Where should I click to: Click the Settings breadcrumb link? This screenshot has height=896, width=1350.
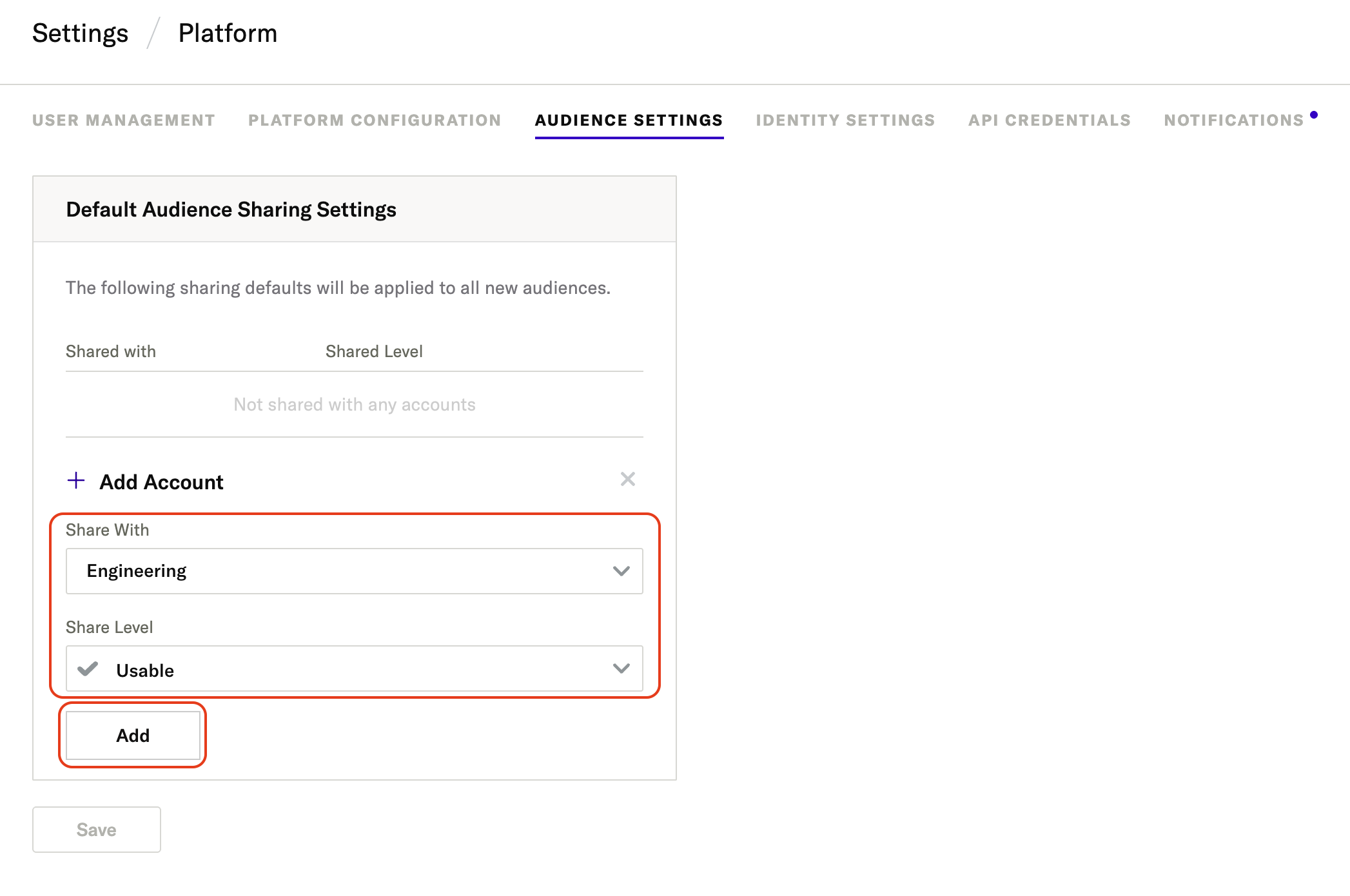(x=81, y=34)
